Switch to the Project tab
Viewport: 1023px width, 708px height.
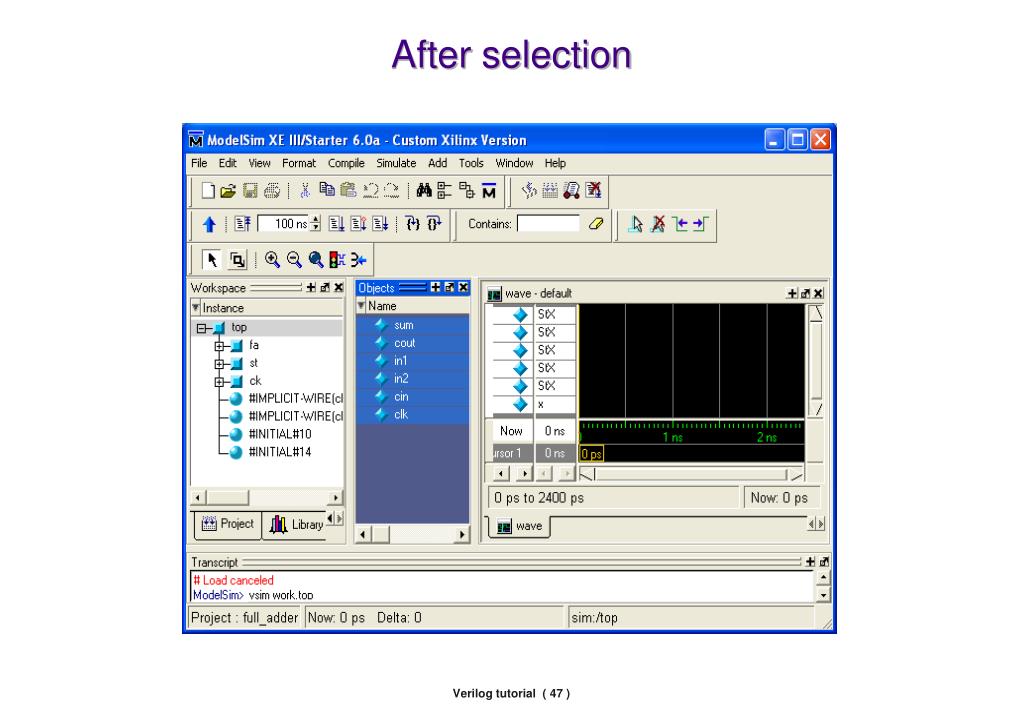click(228, 524)
